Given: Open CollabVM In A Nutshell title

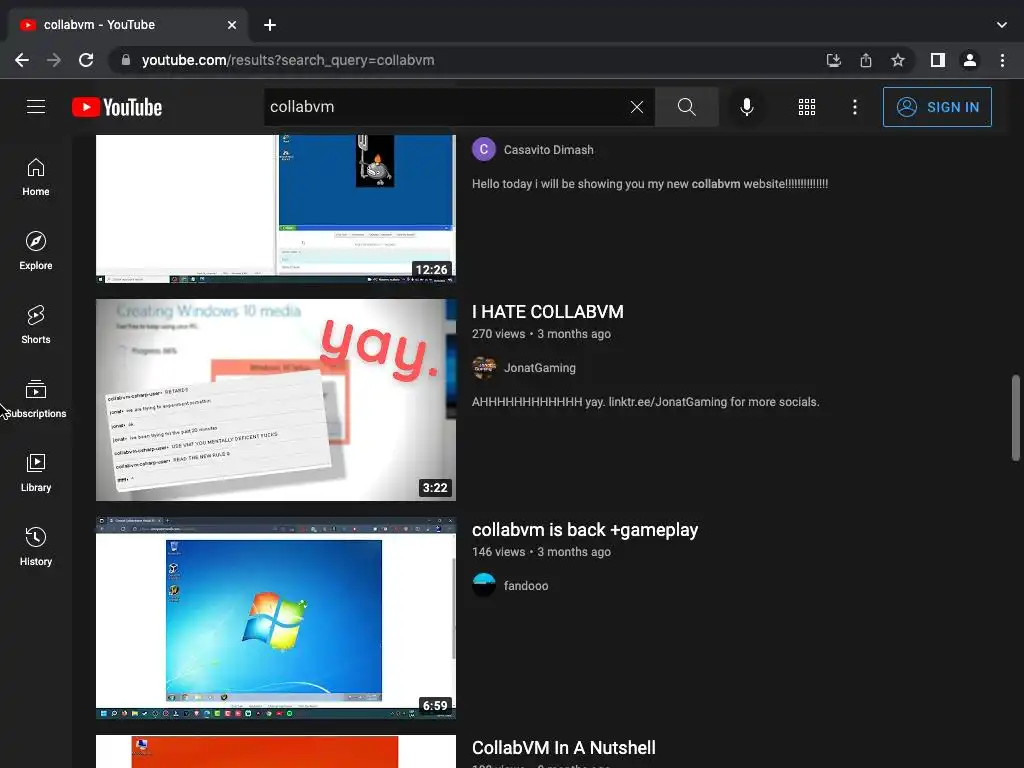Looking at the screenshot, I should click(564, 748).
